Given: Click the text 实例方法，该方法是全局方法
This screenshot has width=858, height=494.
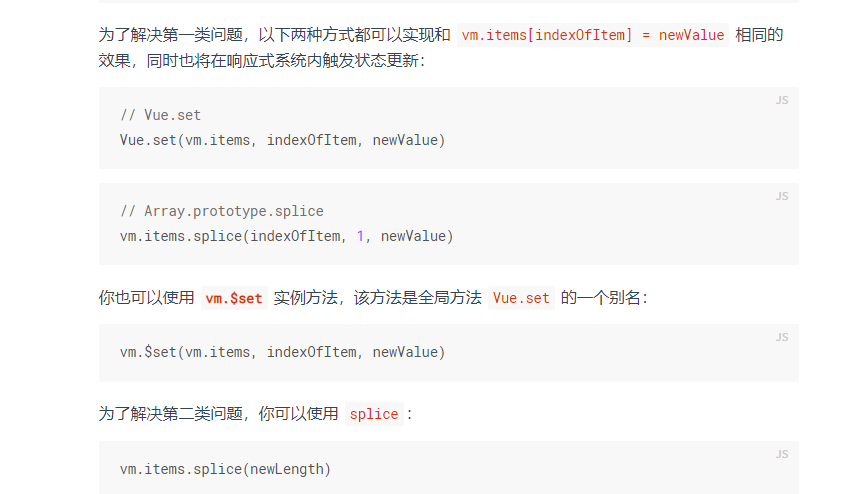Looking at the screenshot, I should 378,298.
